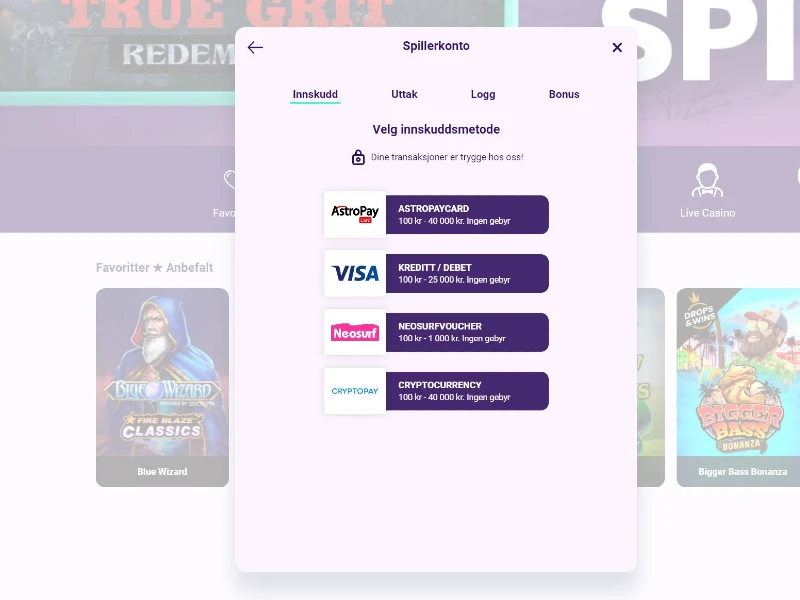
Task: Close the Spillerkonto dialog
Action: point(617,47)
